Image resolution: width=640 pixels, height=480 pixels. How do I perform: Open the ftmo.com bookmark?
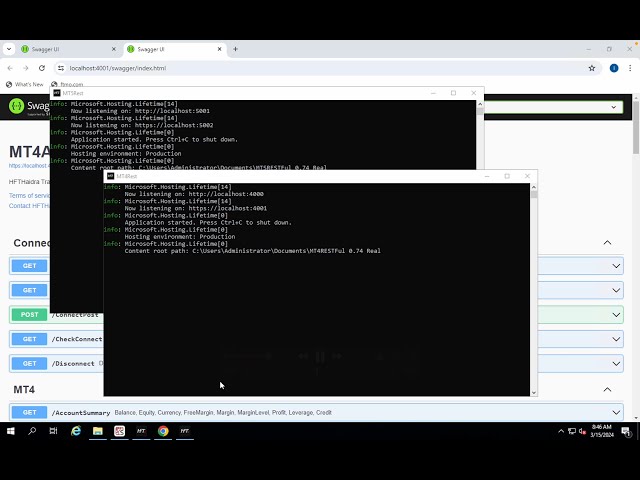point(67,84)
